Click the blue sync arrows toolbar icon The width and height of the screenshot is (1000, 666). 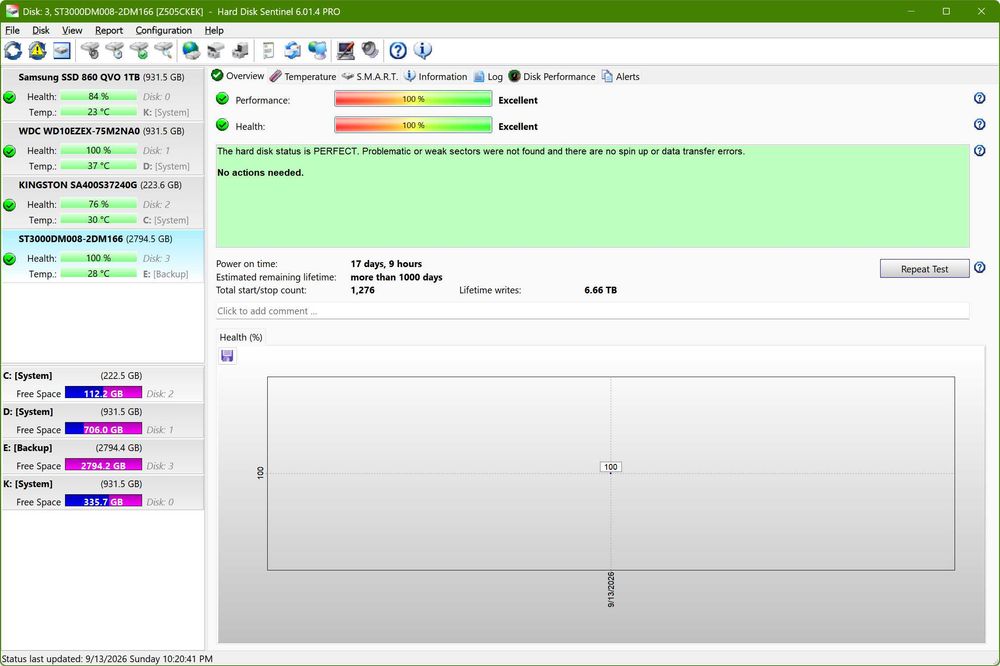(x=293, y=50)
